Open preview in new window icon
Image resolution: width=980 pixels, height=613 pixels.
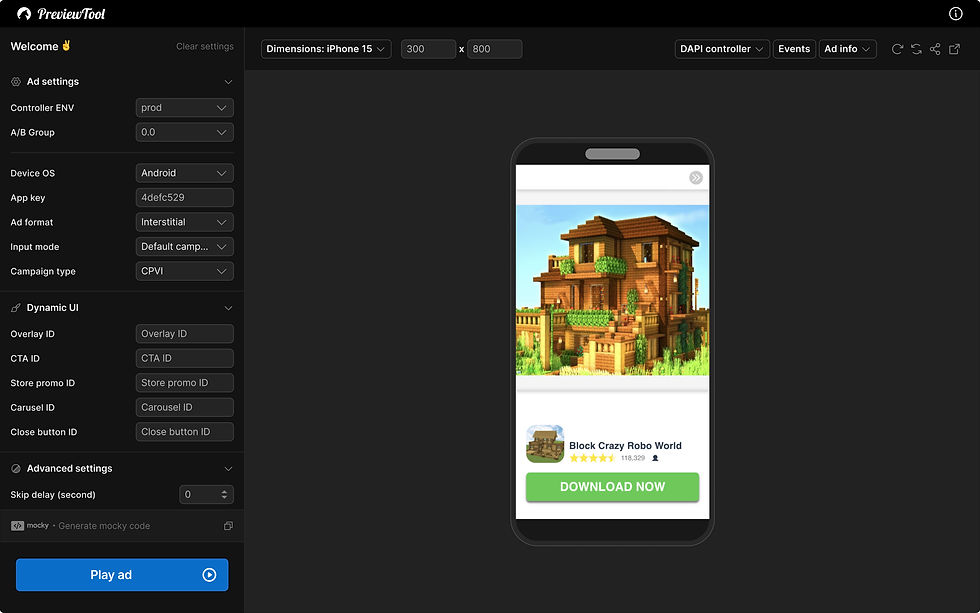[x=954, y=49]
